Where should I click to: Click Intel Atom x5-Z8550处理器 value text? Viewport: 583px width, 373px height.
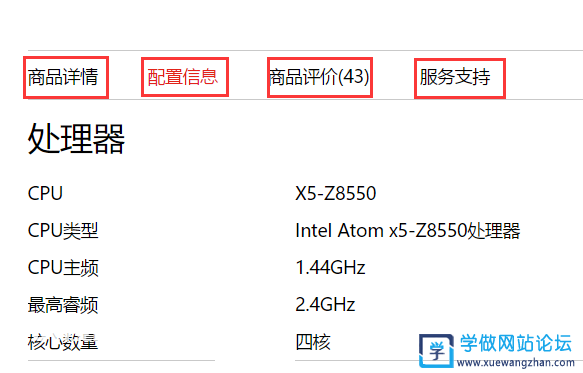point(408,231)
